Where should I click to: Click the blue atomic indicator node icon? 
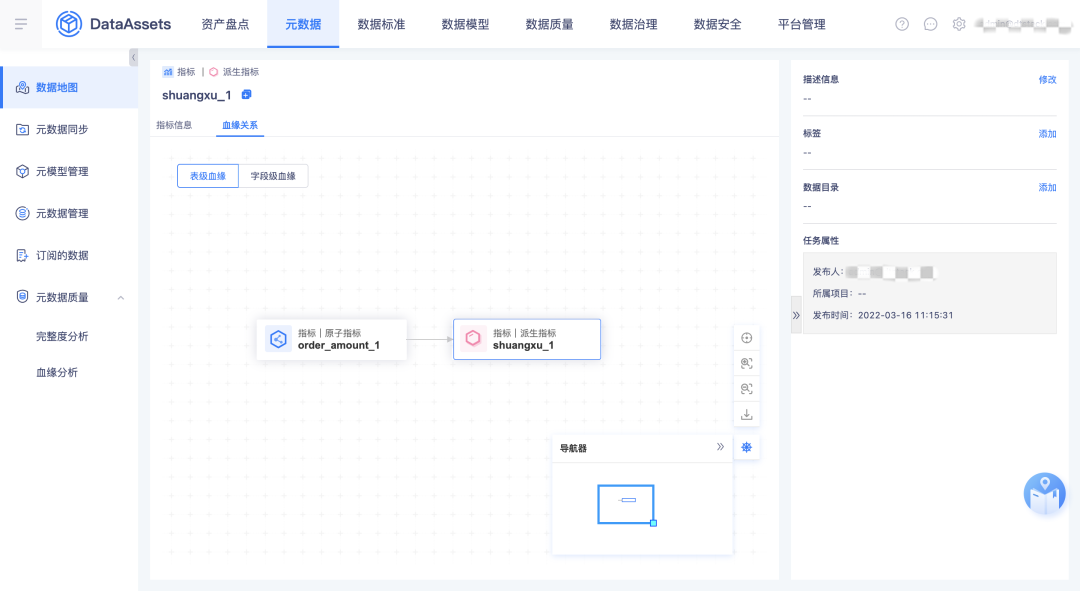pyautogui.click(x=278, y=339)
